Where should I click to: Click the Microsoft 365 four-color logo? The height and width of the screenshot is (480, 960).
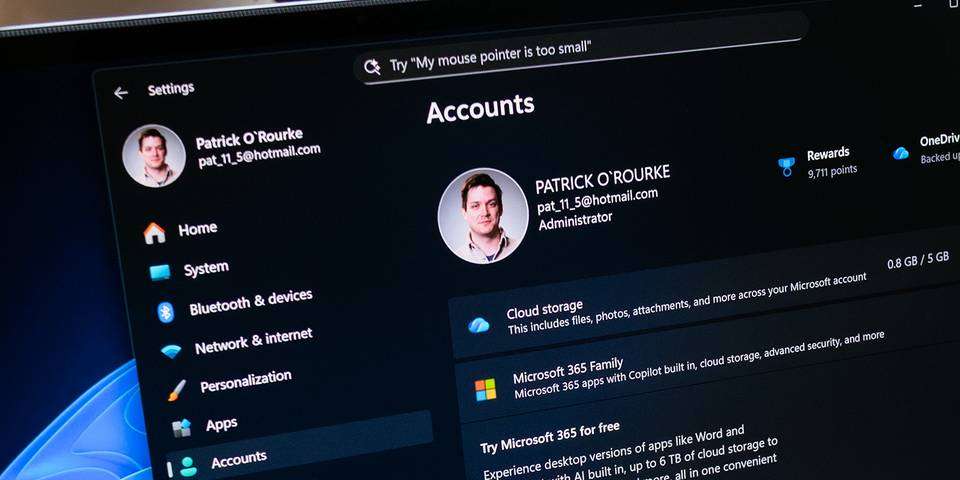[485, 389]
